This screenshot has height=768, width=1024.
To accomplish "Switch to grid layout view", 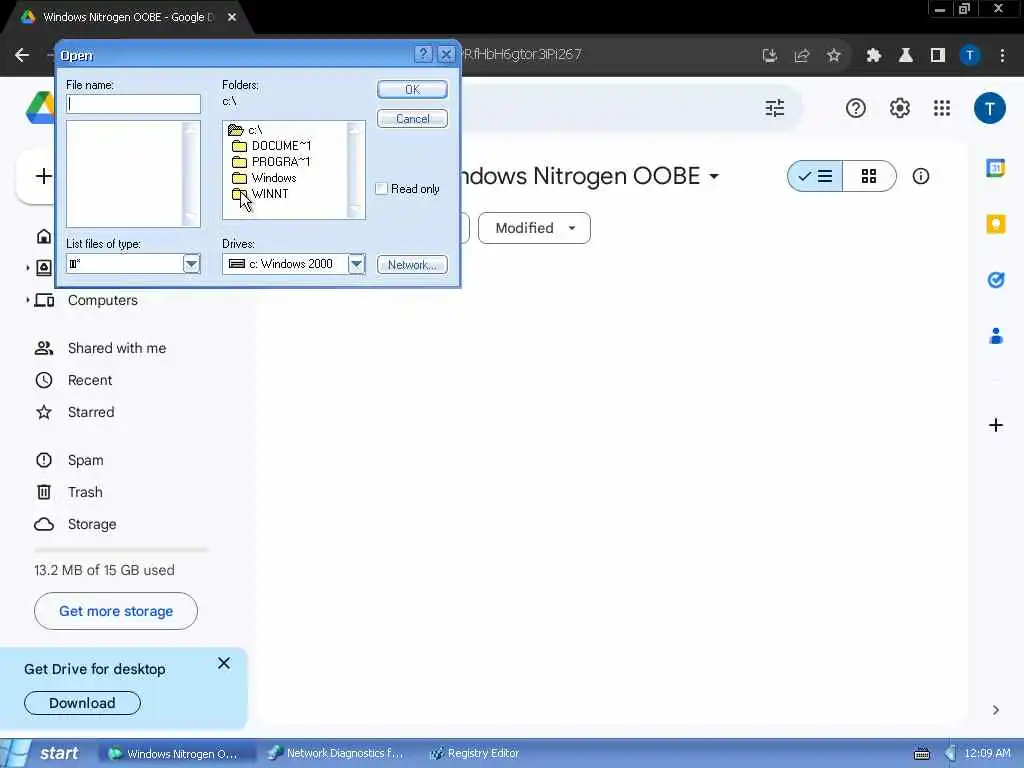I will coord(869,176).
